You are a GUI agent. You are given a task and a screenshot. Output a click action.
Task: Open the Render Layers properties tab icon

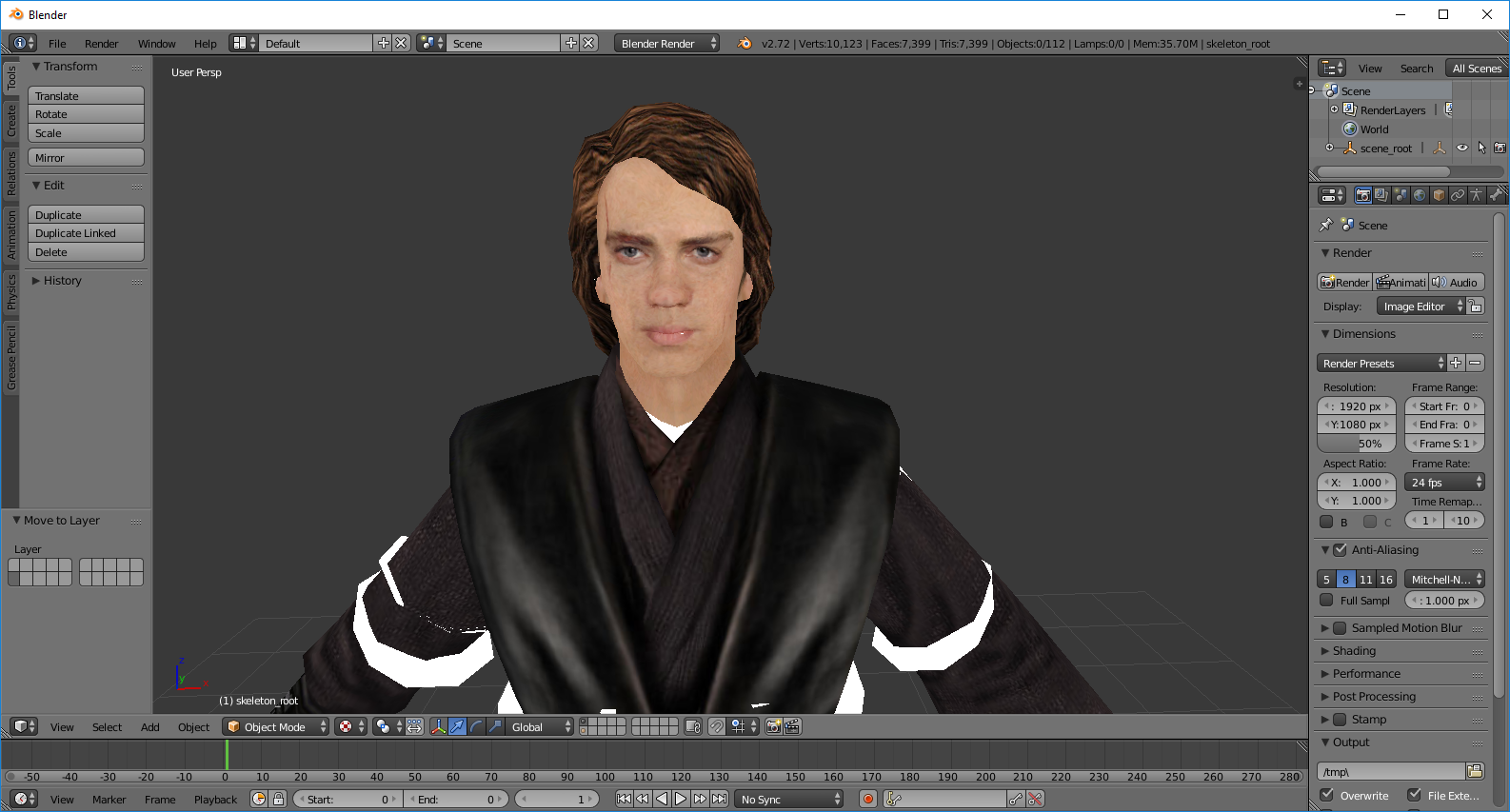[1381, 195]
